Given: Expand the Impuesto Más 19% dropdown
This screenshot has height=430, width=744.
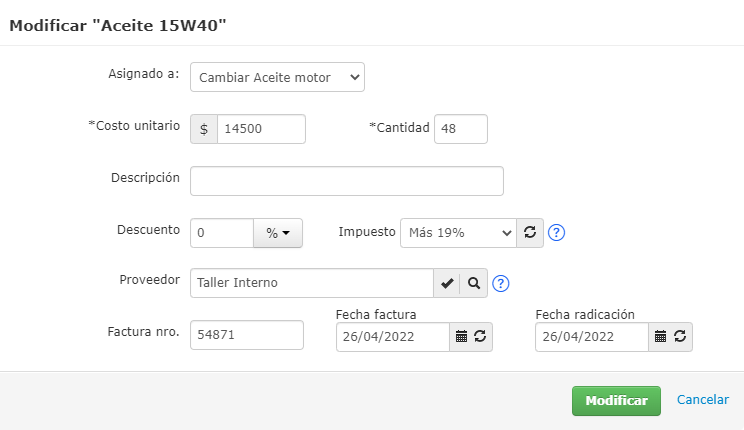Looking at the screenshot, I should 458,233.
